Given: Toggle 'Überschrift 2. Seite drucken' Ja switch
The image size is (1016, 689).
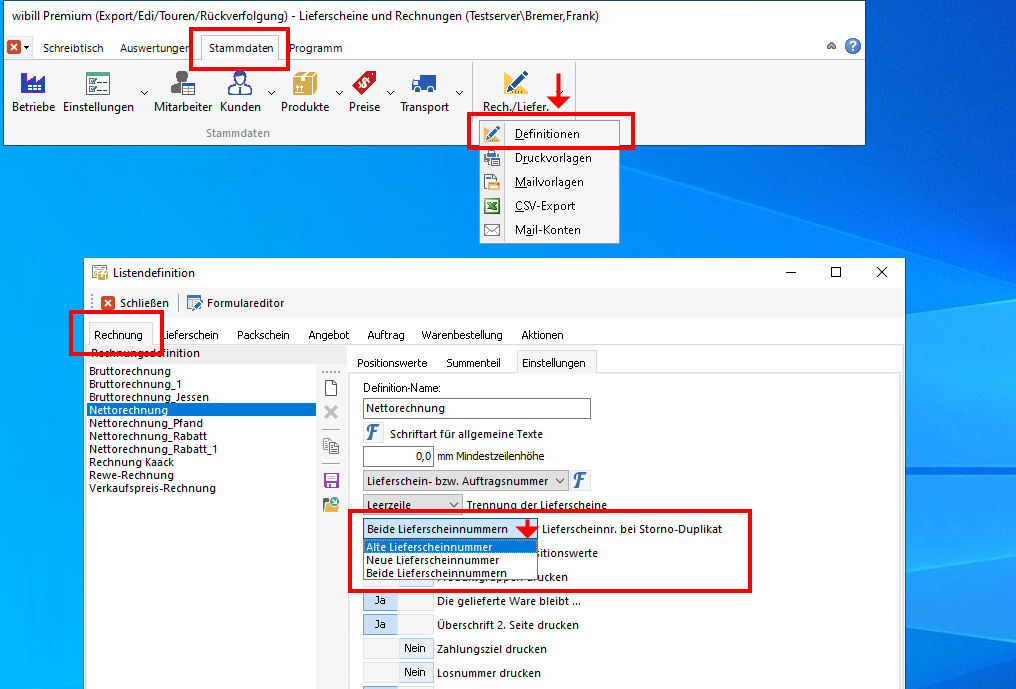Looking at the screenshot, I should (380, 625).
